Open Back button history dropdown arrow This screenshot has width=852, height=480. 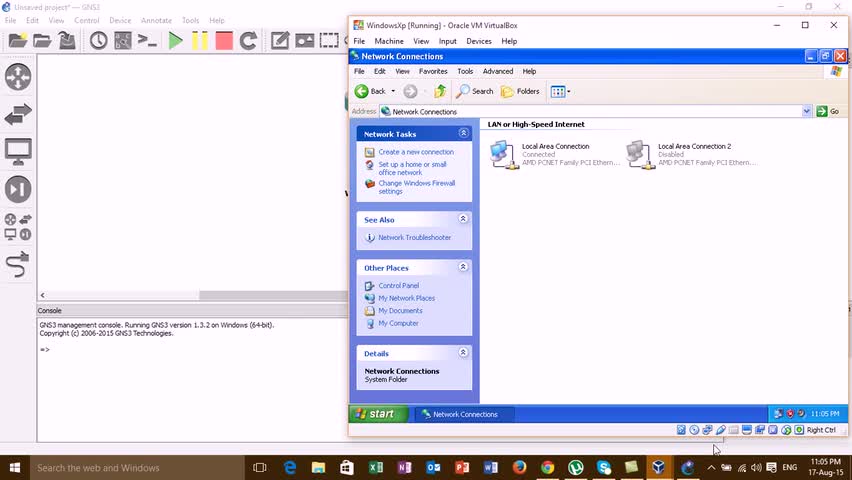tap(393, 91)
